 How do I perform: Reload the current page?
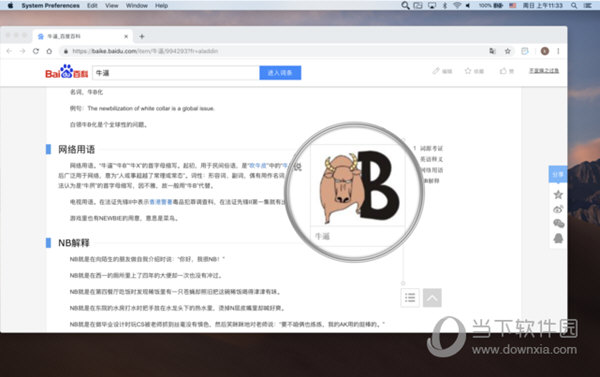pos(36,51)
